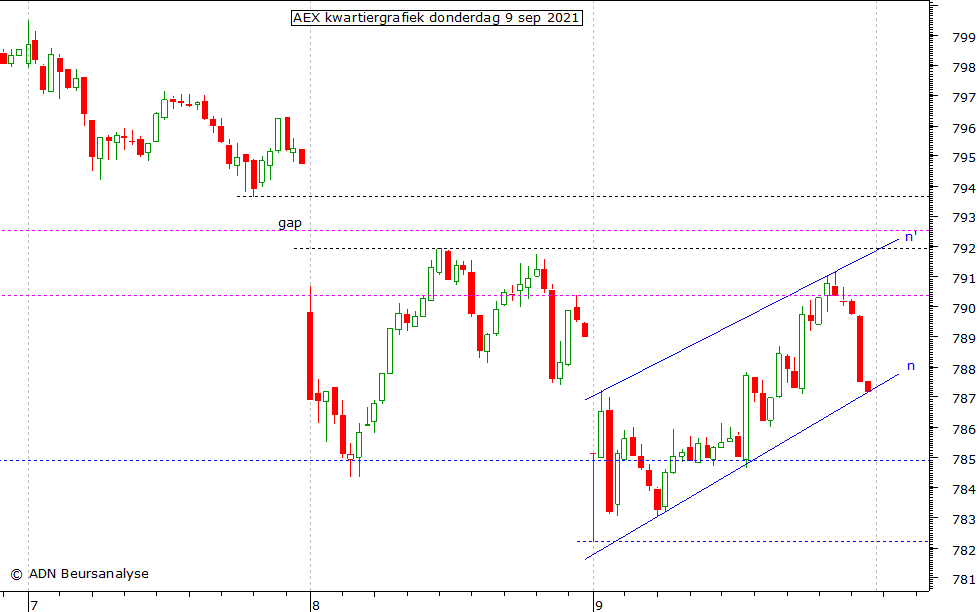Click the date label 9 on time axis
Image resolution: width=980 pixels, height=612 pixels.
(x=599, y=605)
